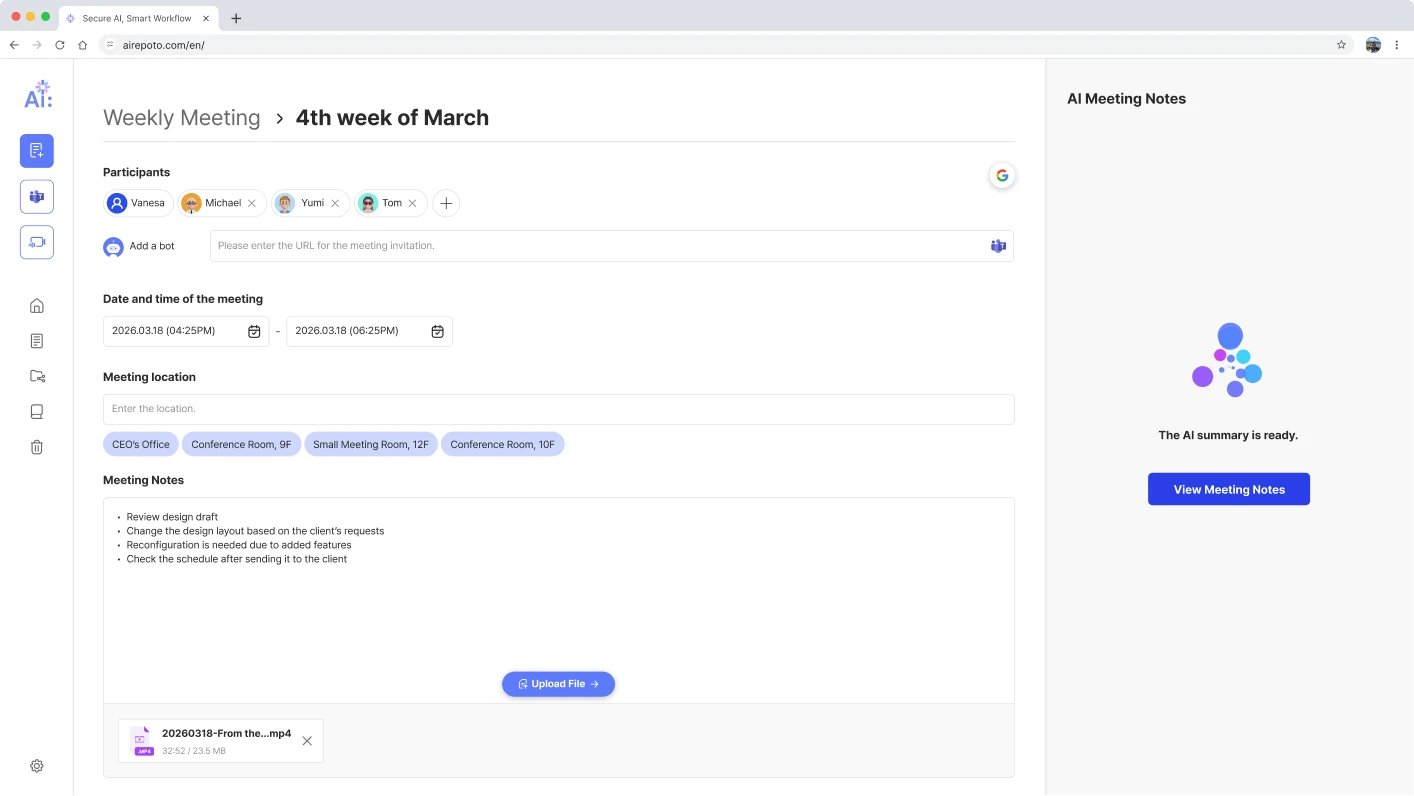Viewport: 1414px width, 796px height.
Task: Remove Michael from participants
Action: click(x=252, y=203)
